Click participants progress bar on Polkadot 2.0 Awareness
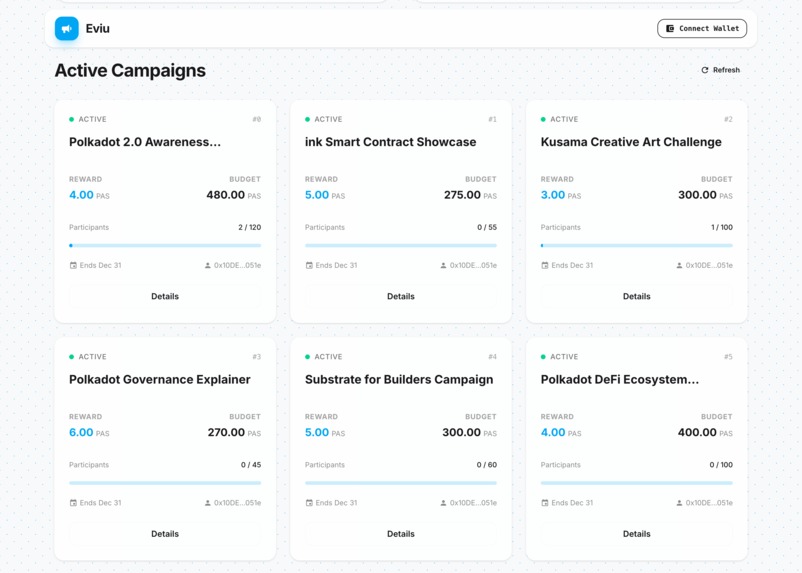The image size is (802, 573). 165,246
